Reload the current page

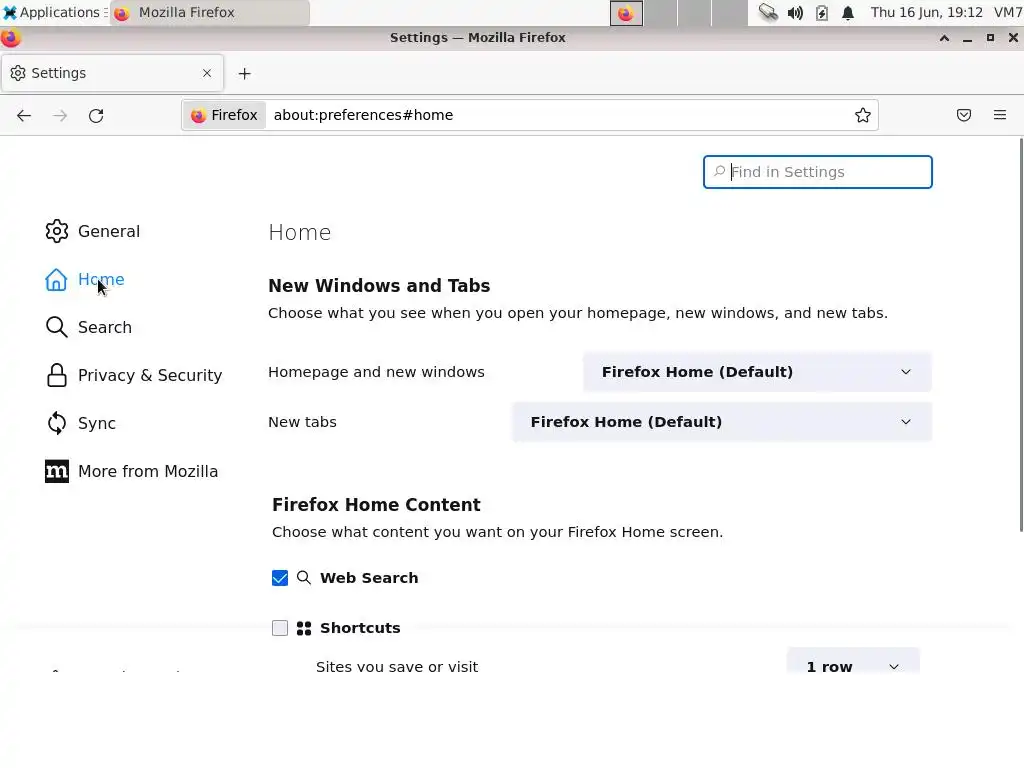(x=96, y=116)
